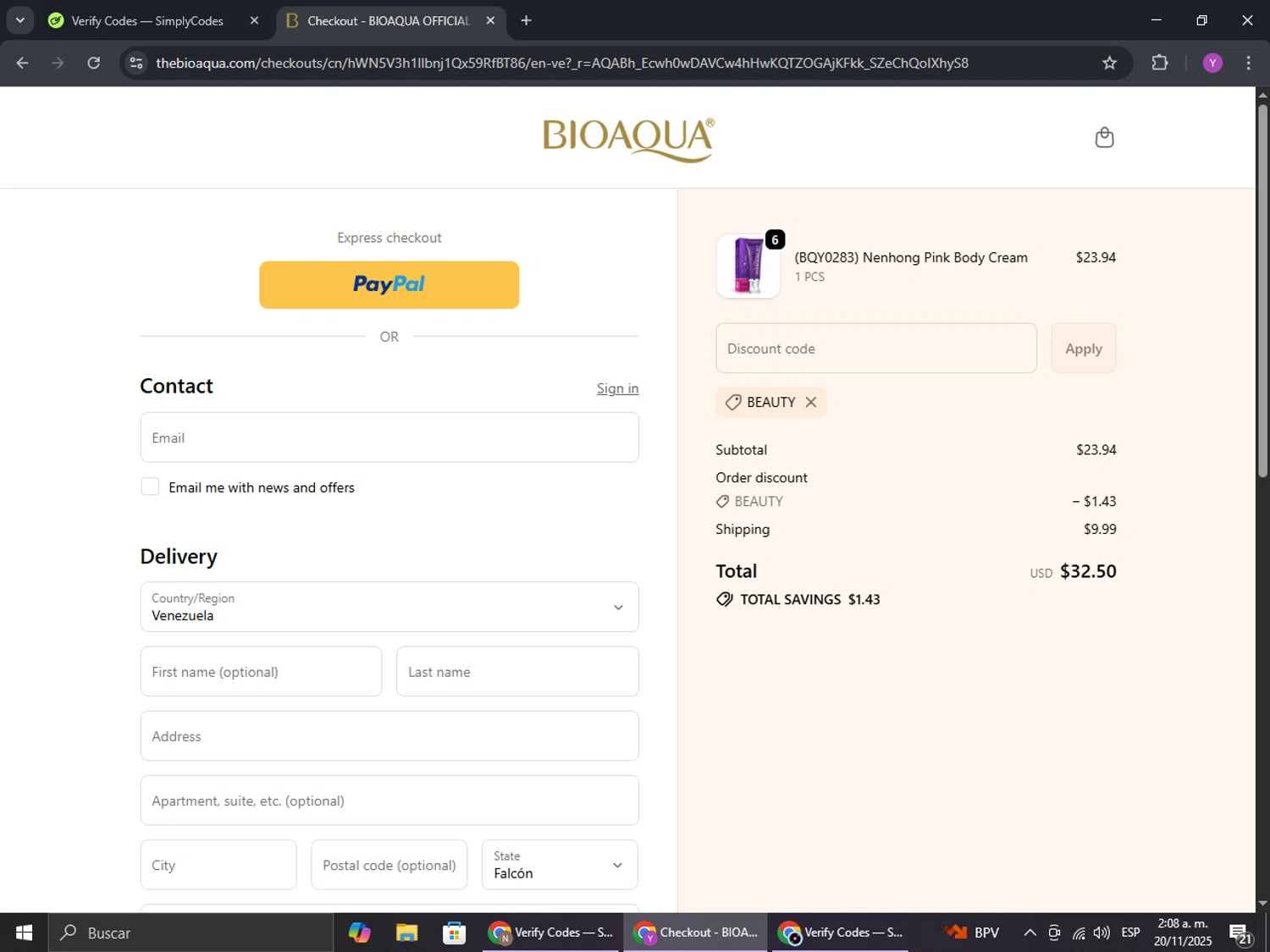Check Email me with news and offers
The height and width of the screenshot is (952, 1270).
coord(150,487)
